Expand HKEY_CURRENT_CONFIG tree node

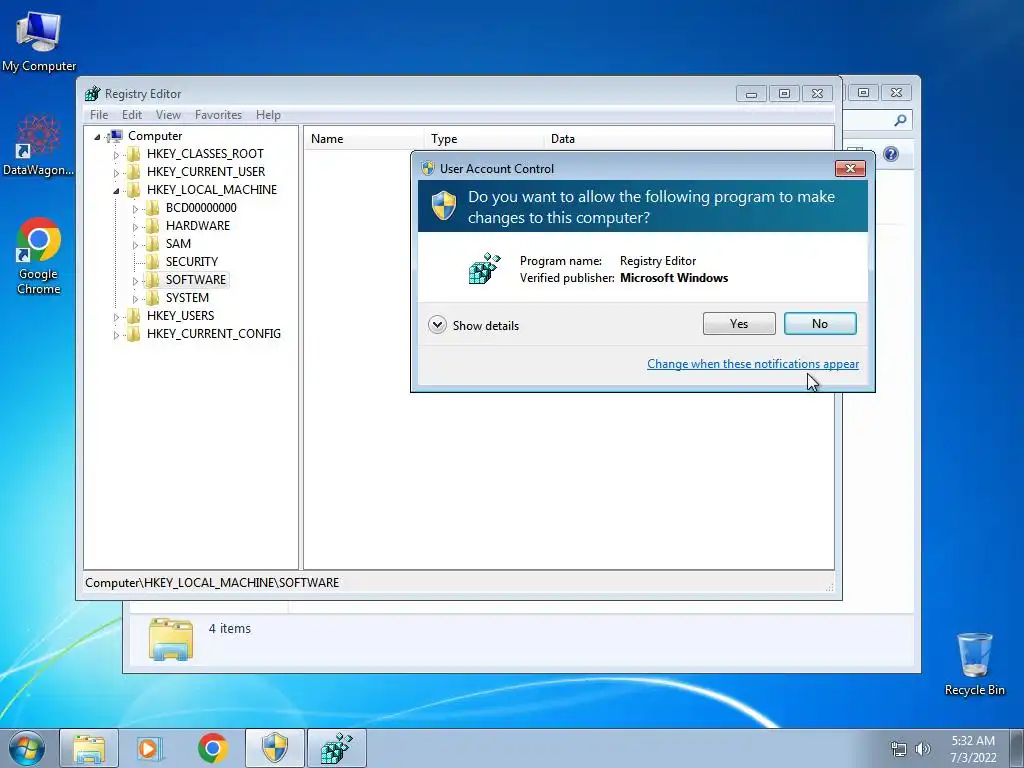pos(116,335)
